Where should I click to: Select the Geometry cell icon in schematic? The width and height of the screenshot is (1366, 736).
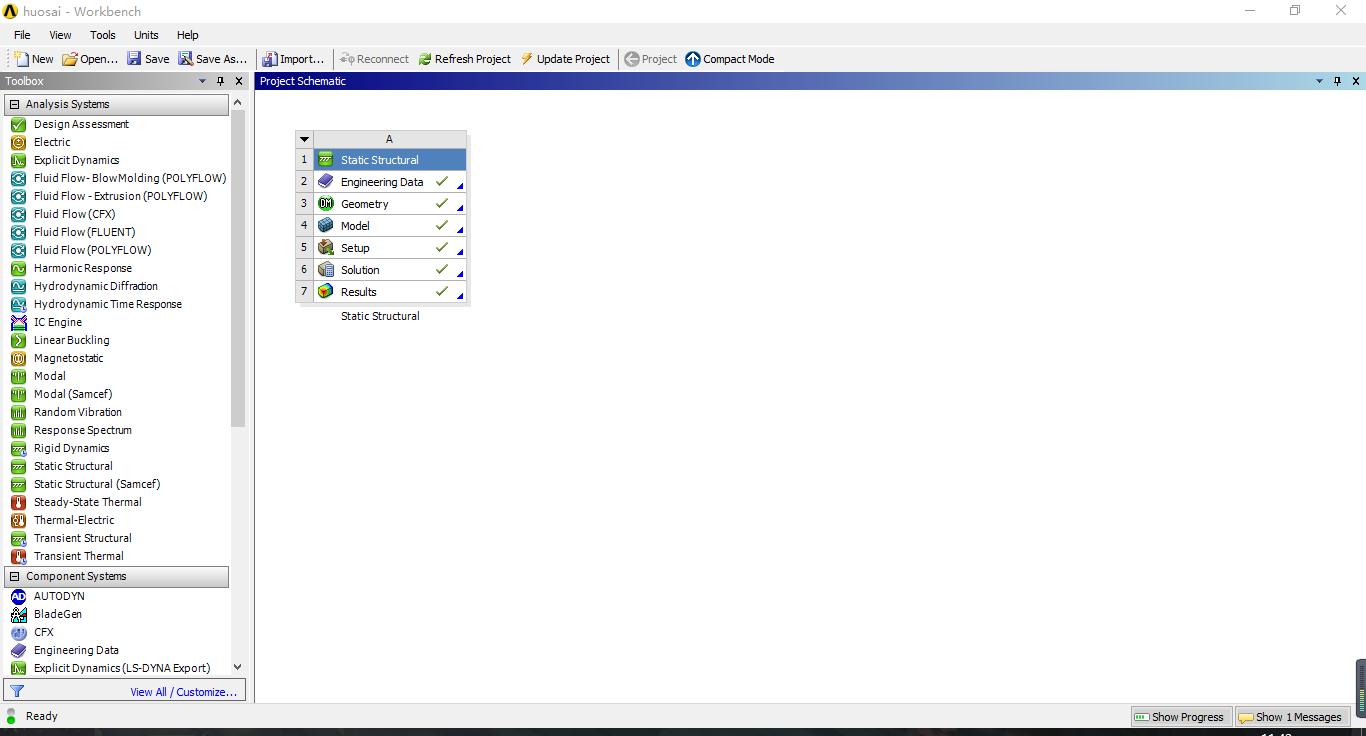point(325,204)
